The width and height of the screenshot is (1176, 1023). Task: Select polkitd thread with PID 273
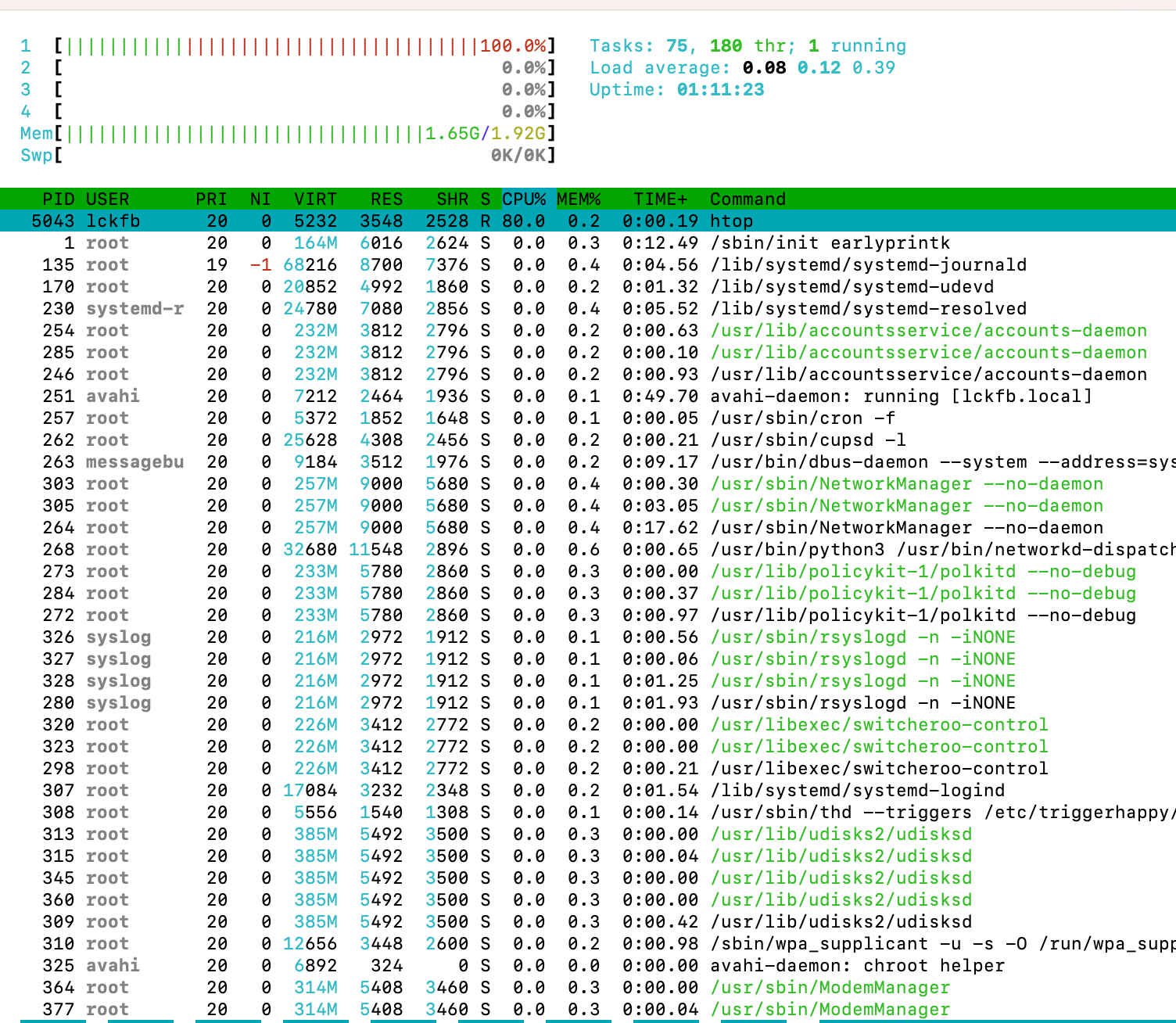click(588, 572)
